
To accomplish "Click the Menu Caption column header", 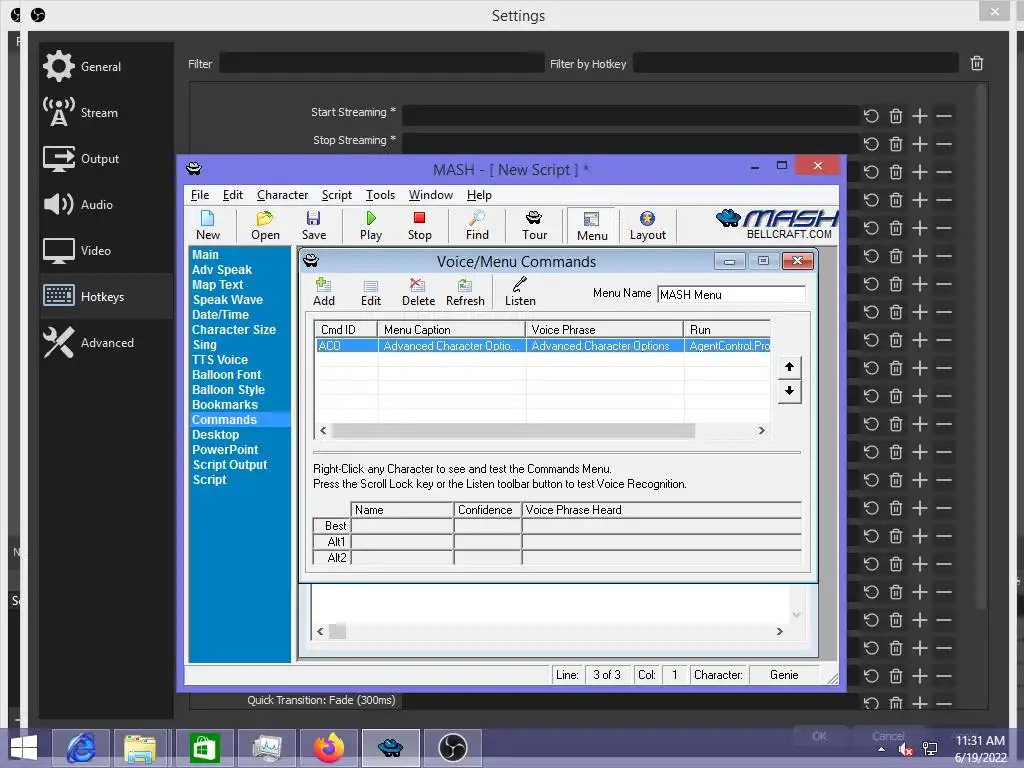I will pos(452,329).
